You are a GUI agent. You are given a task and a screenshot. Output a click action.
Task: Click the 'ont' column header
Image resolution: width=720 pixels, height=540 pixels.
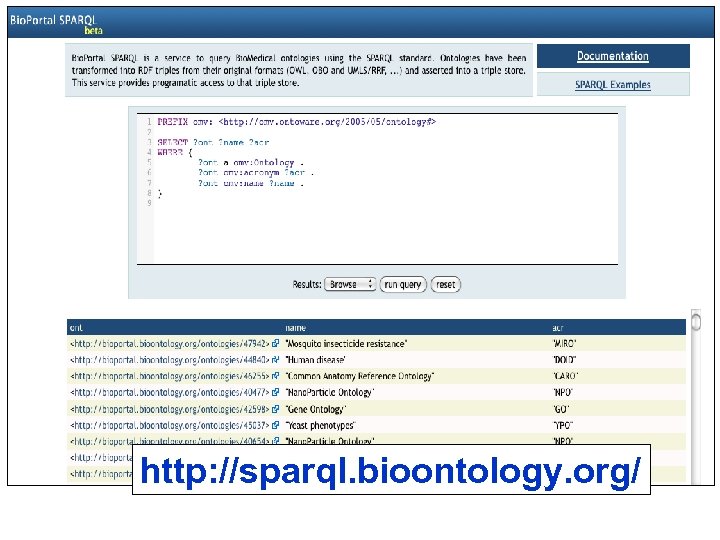click(76, 327)
